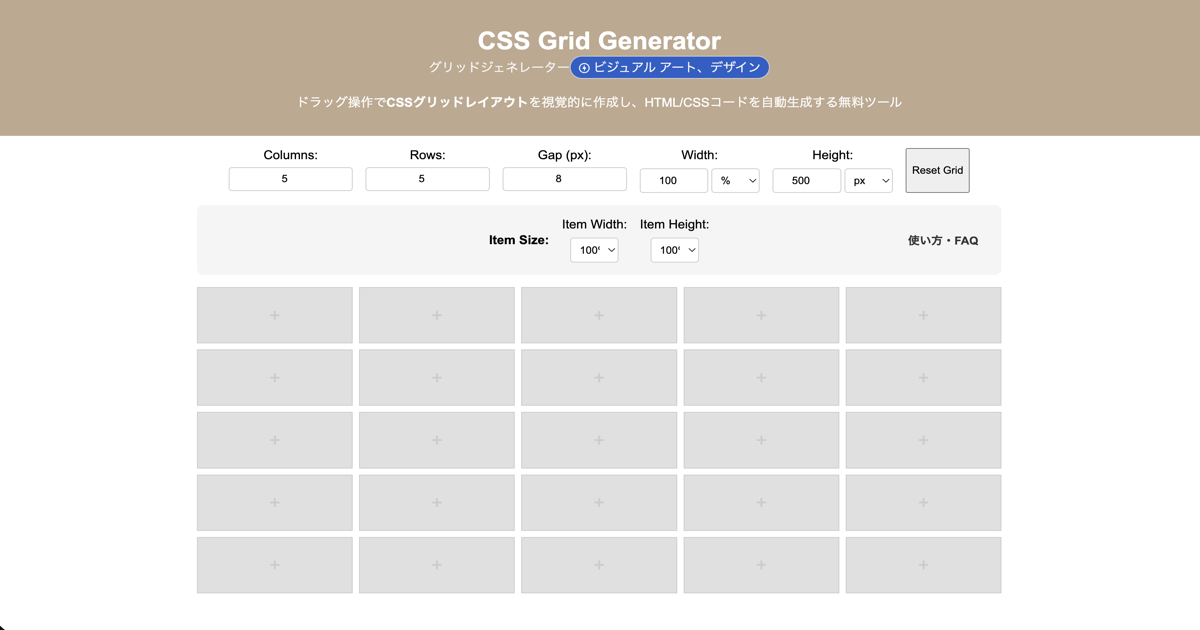This screenshot has width=1200, height=630.
Task: Add item in fourth row, fourth column cell
Action: 761,503
